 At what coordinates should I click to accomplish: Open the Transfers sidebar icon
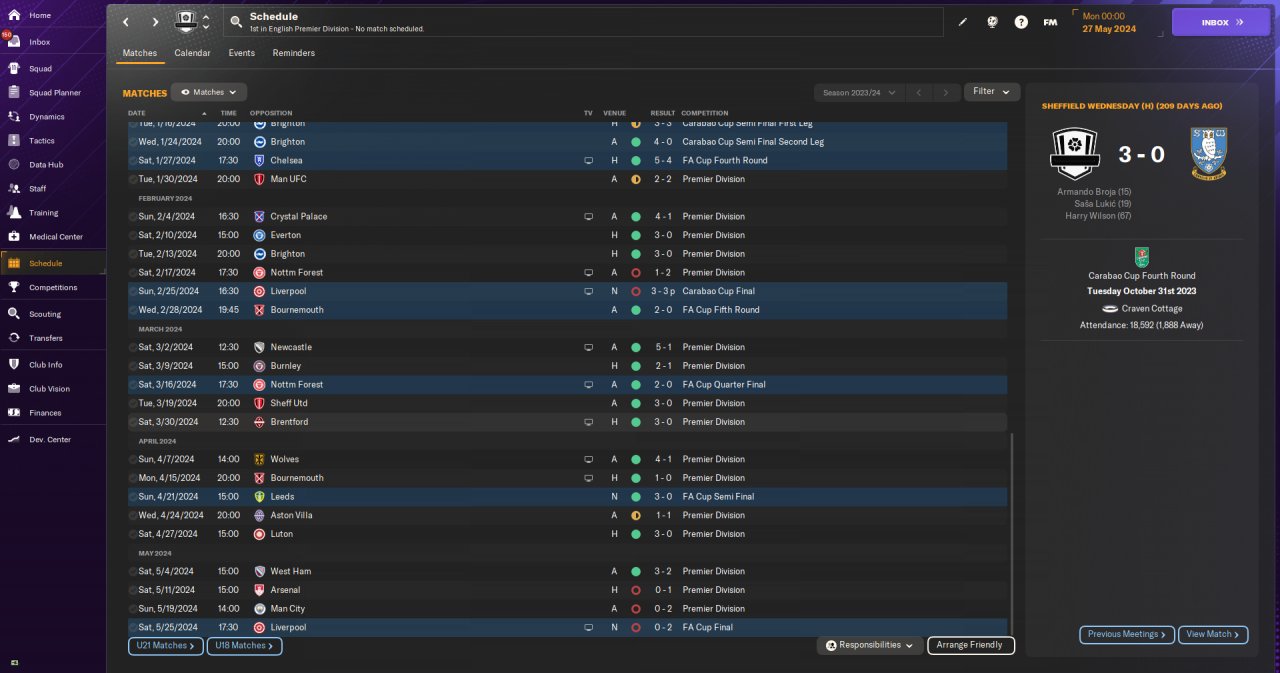tap(14, 338)
